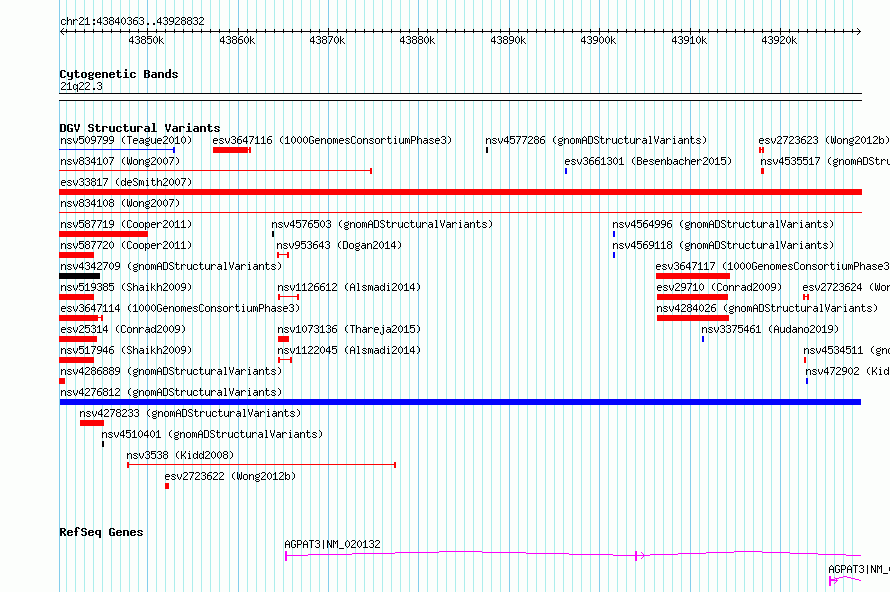
Task: Click esv3661301 (Besenbacher2015) label
Action: point(648,161)
